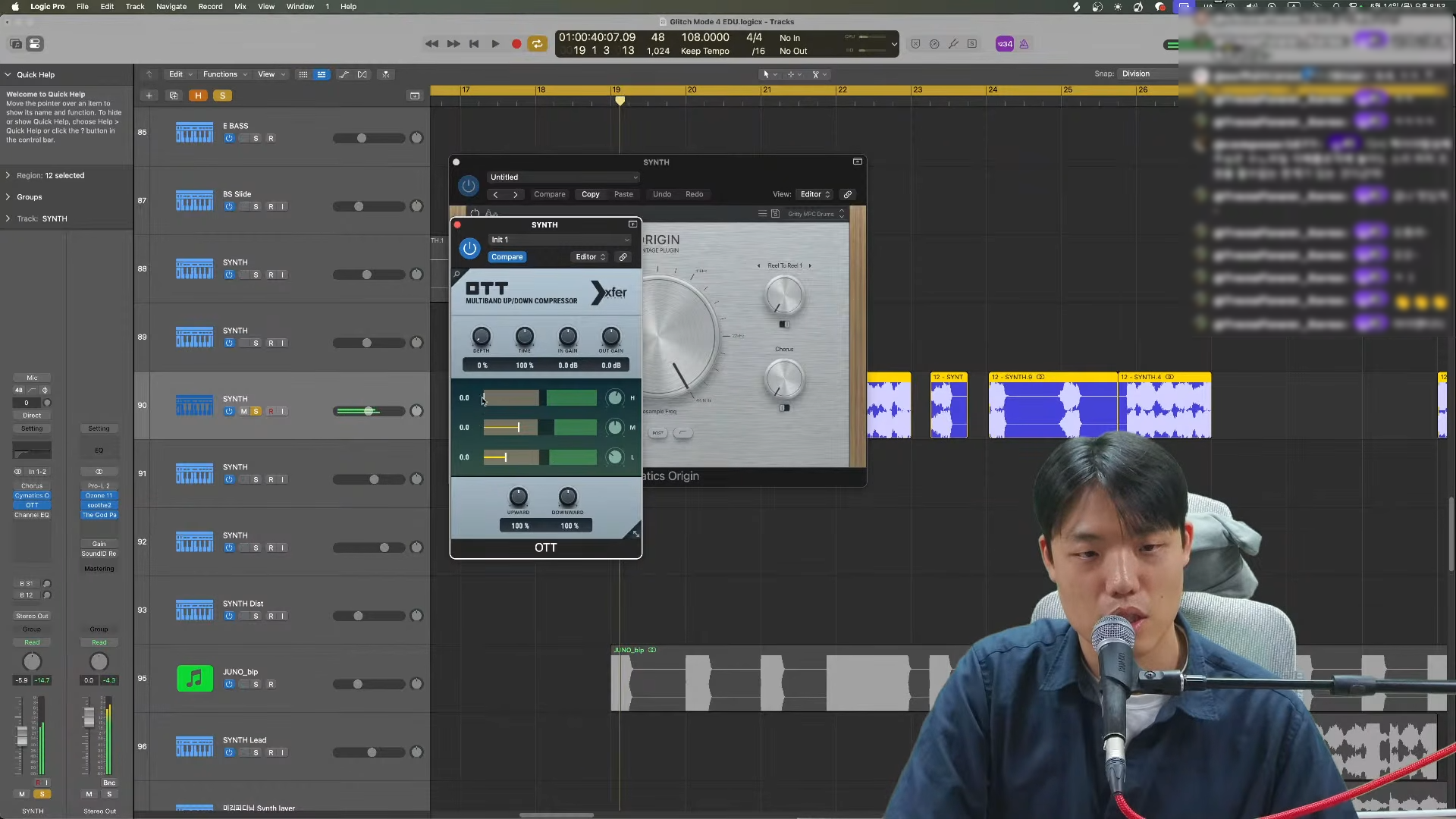Open pointer tool dropdown

pyautogui.click(x=770, y=74)
